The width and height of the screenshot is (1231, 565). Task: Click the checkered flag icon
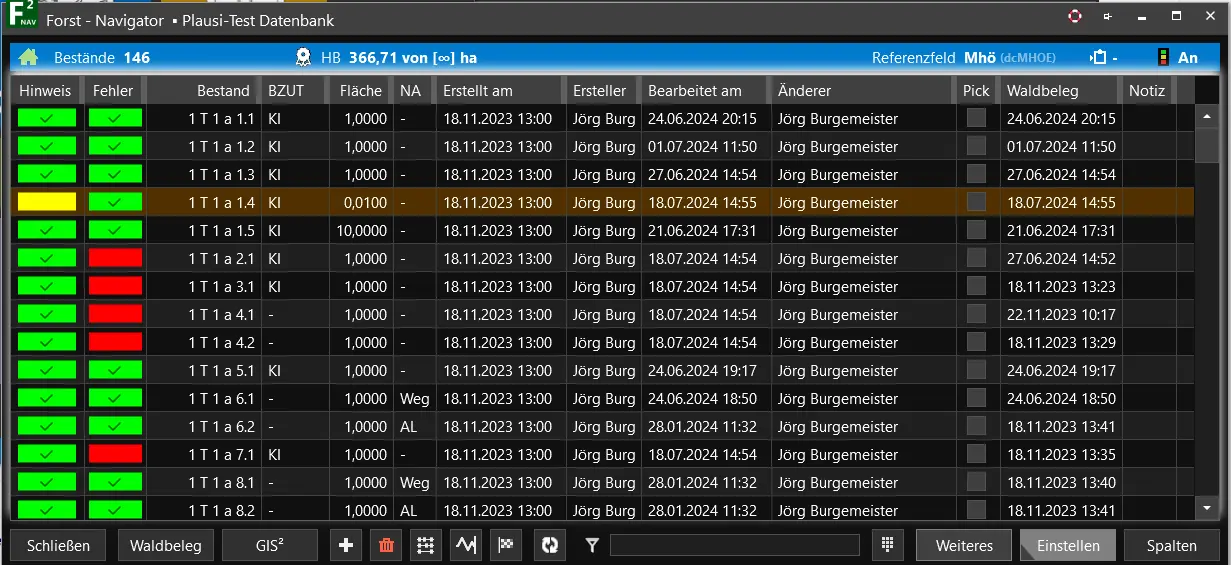pos(506,545)
